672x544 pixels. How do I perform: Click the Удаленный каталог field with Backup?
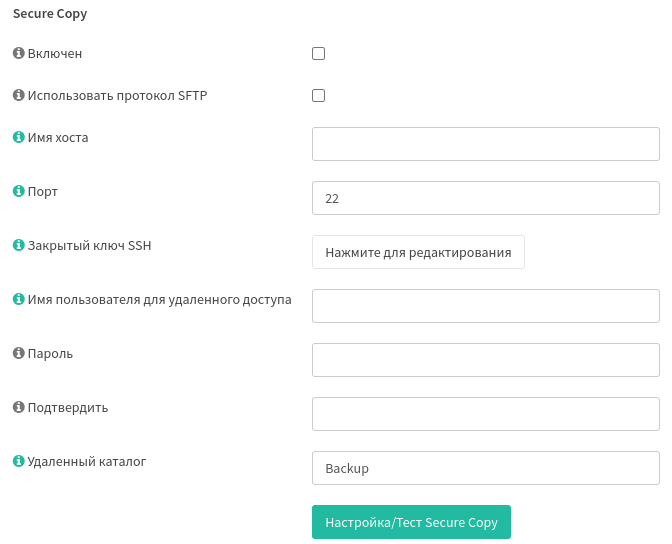tap(485, 468)
